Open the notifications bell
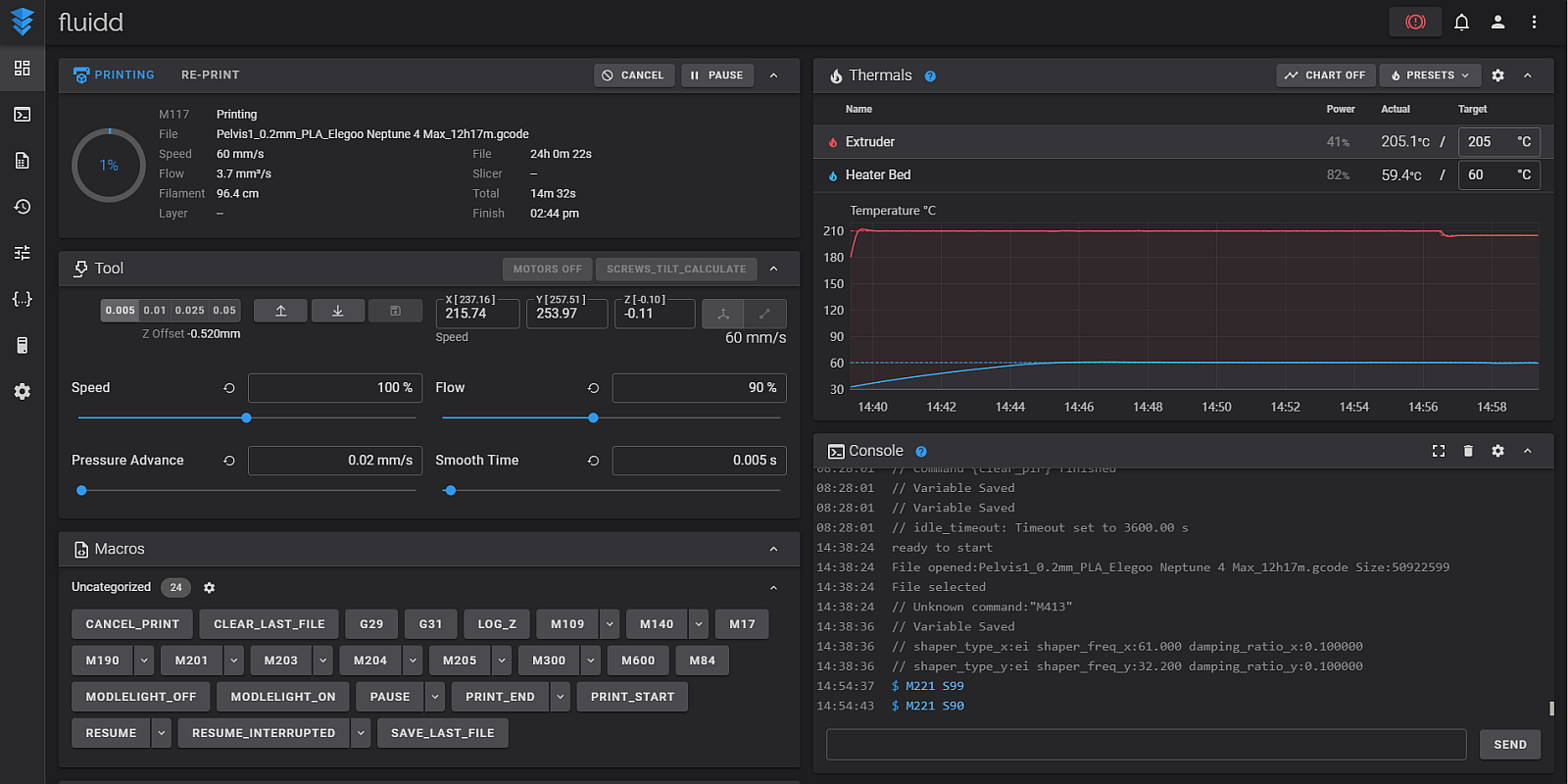 (1461, 22)
